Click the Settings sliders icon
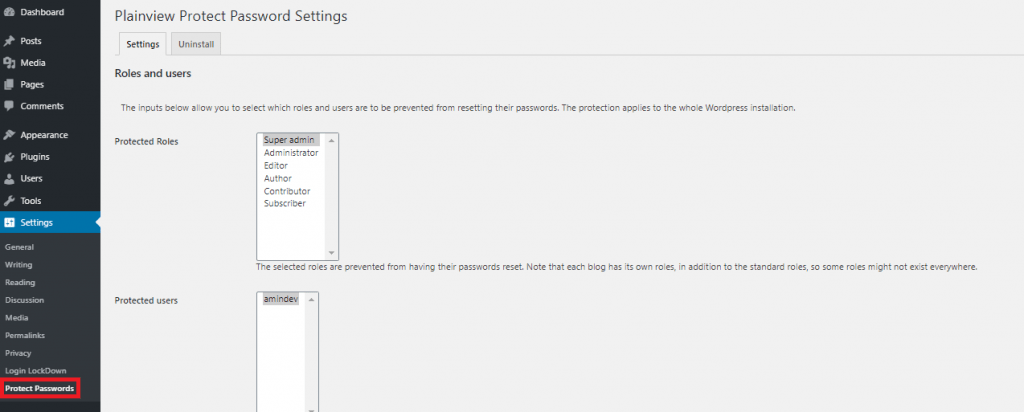This screenshot has height=412, width=1024. [x=9, y=223]
